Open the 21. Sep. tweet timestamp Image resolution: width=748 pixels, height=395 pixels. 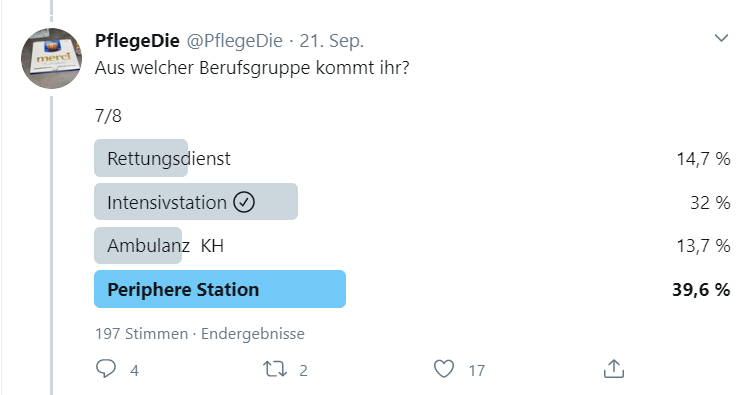332,41
